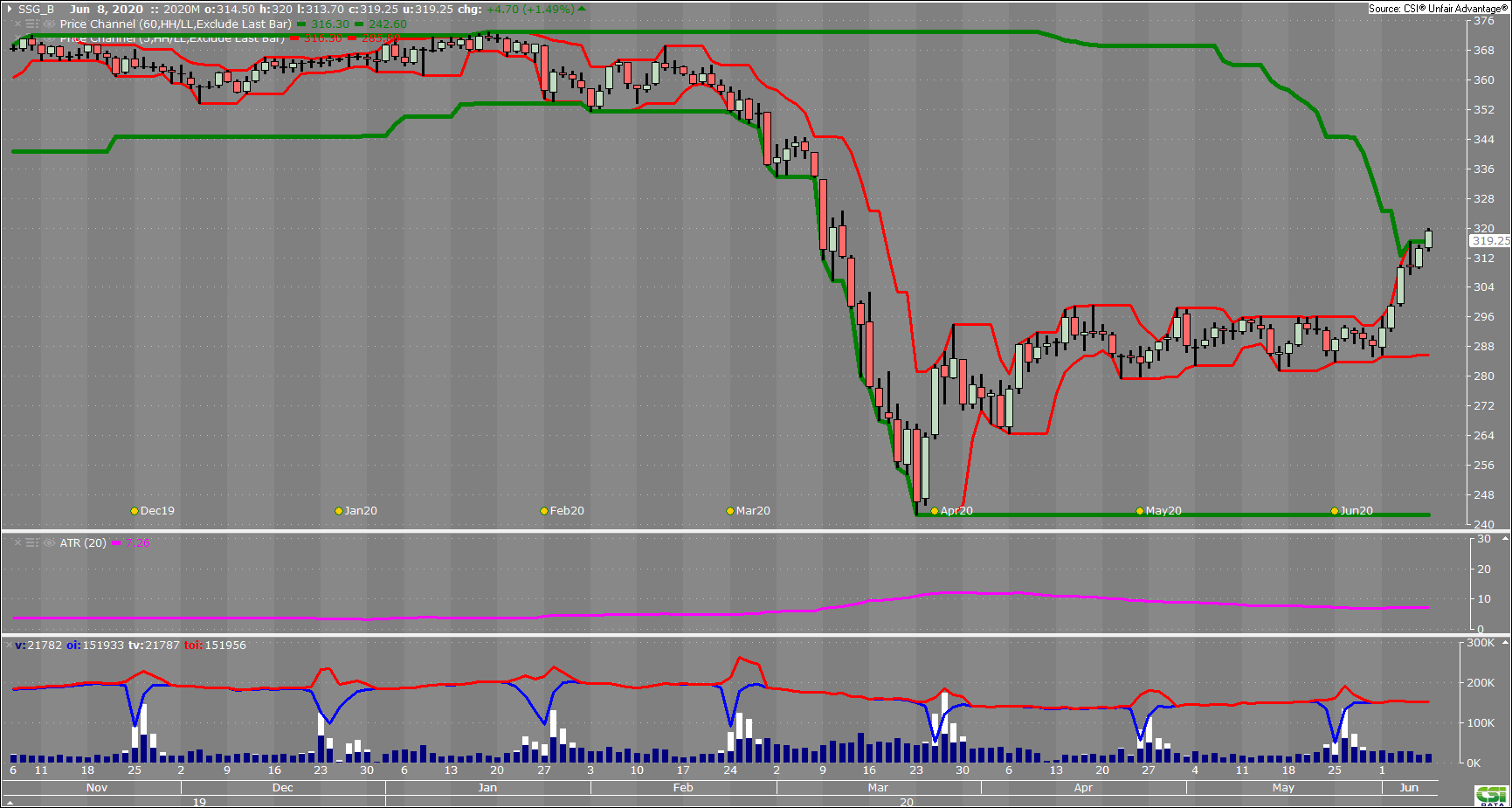Click the Jun month label on time axis
1512x808 pixels.
(x=1409, y=788)
